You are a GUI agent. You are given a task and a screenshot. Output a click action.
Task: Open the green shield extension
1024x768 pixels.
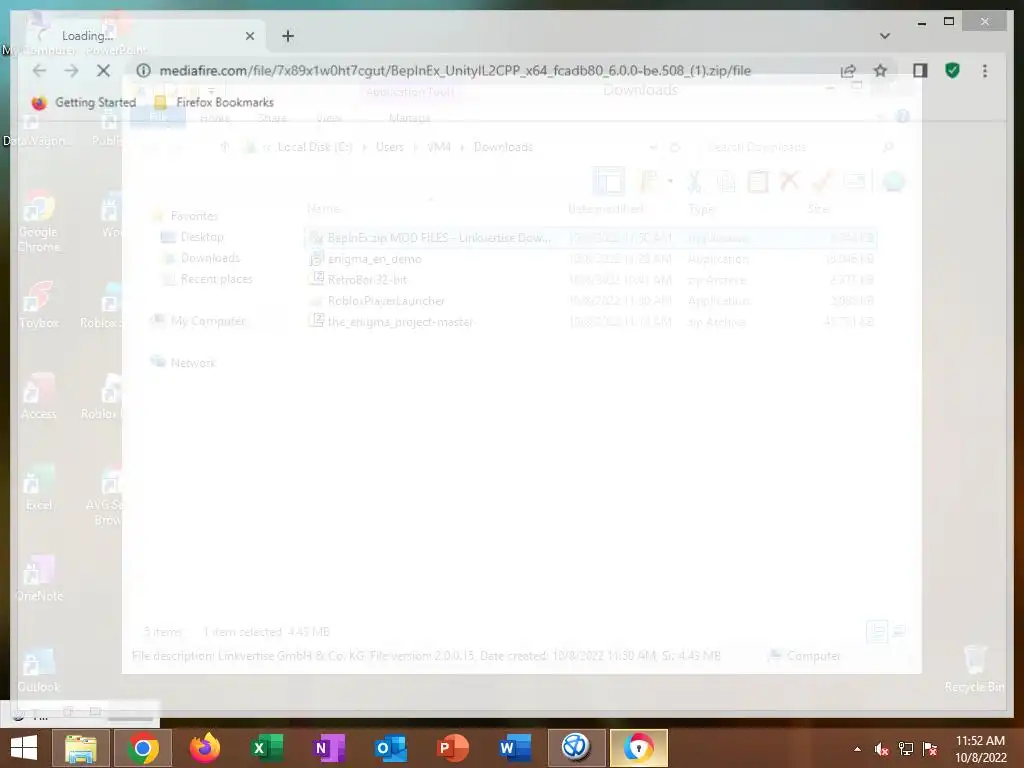[952, 71]
